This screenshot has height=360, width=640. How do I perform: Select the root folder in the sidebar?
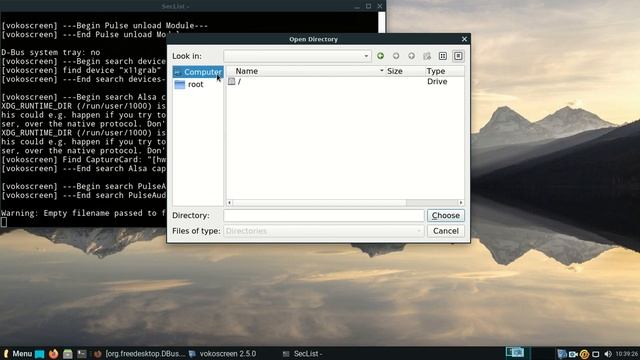tap(198, 84)
